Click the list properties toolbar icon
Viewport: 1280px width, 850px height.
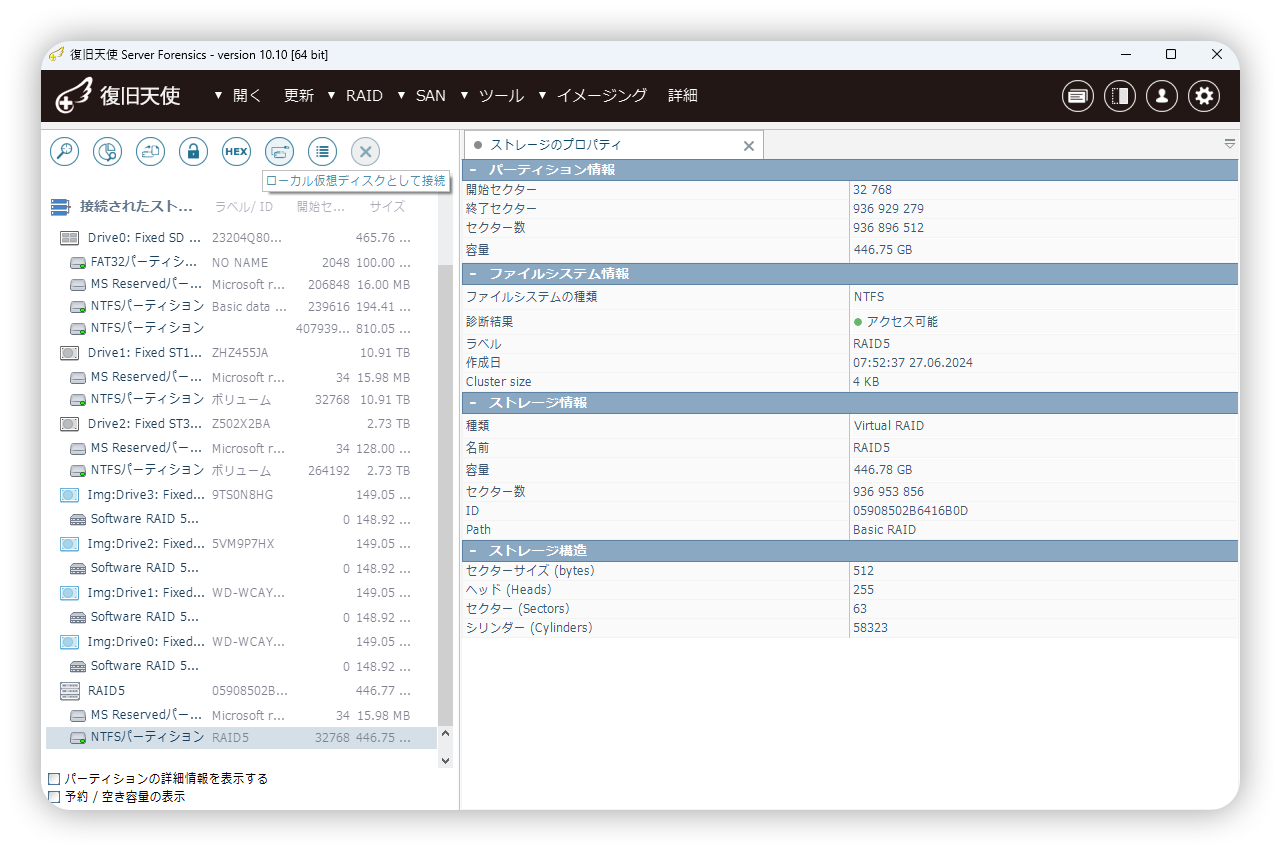click(x=322, y=152)
